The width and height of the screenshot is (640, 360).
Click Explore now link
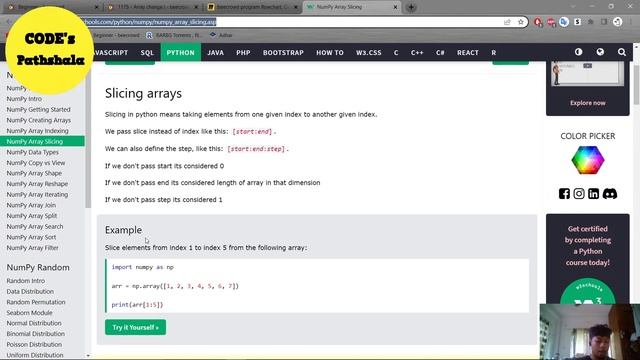click(x=588, y=103)
